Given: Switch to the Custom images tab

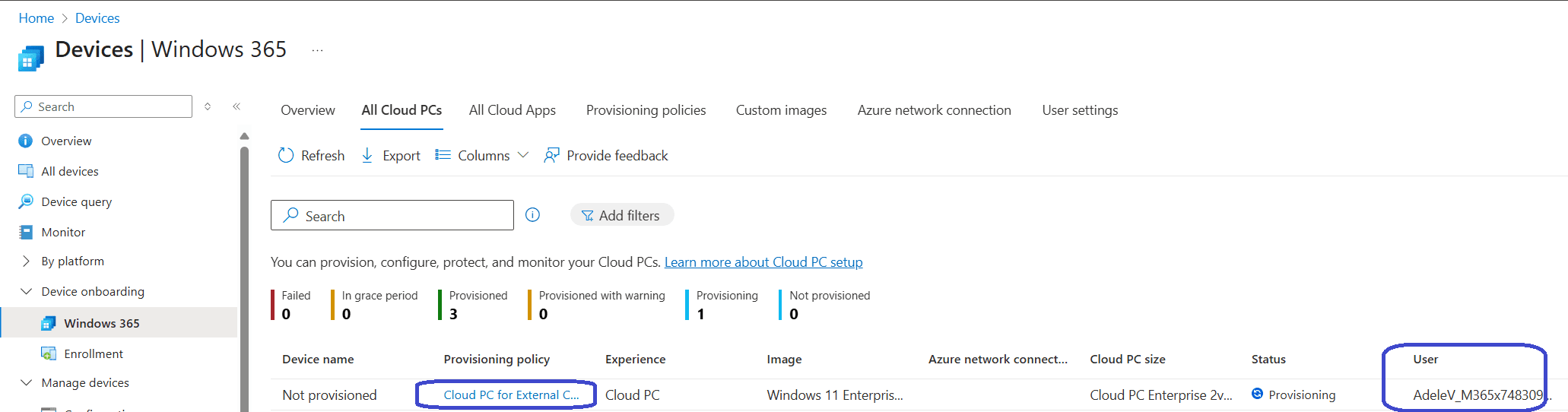Looking at the screenshot, I should coord(781,110).
